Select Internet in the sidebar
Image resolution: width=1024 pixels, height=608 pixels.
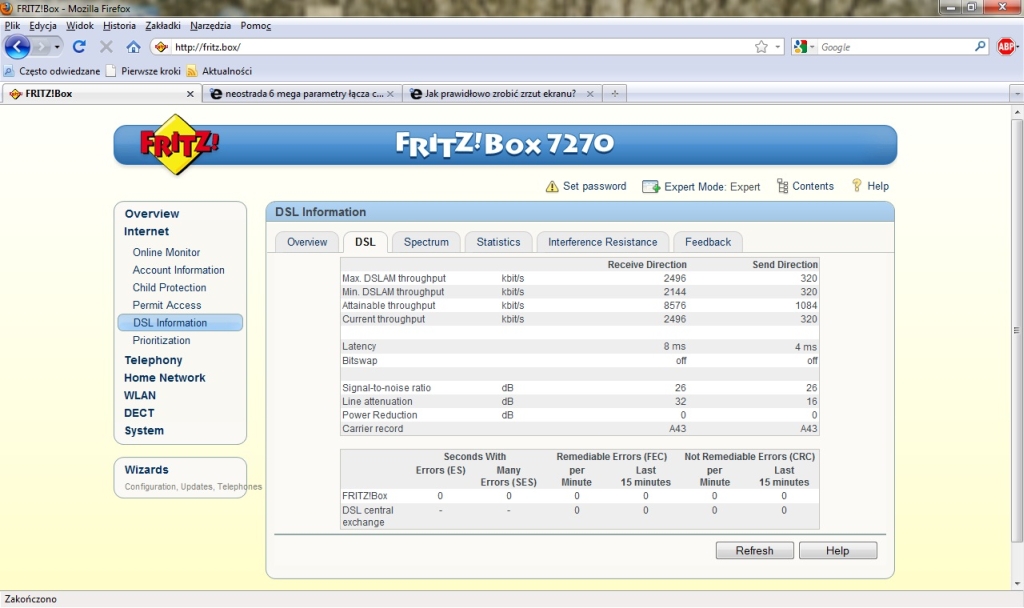click(146, 231)
